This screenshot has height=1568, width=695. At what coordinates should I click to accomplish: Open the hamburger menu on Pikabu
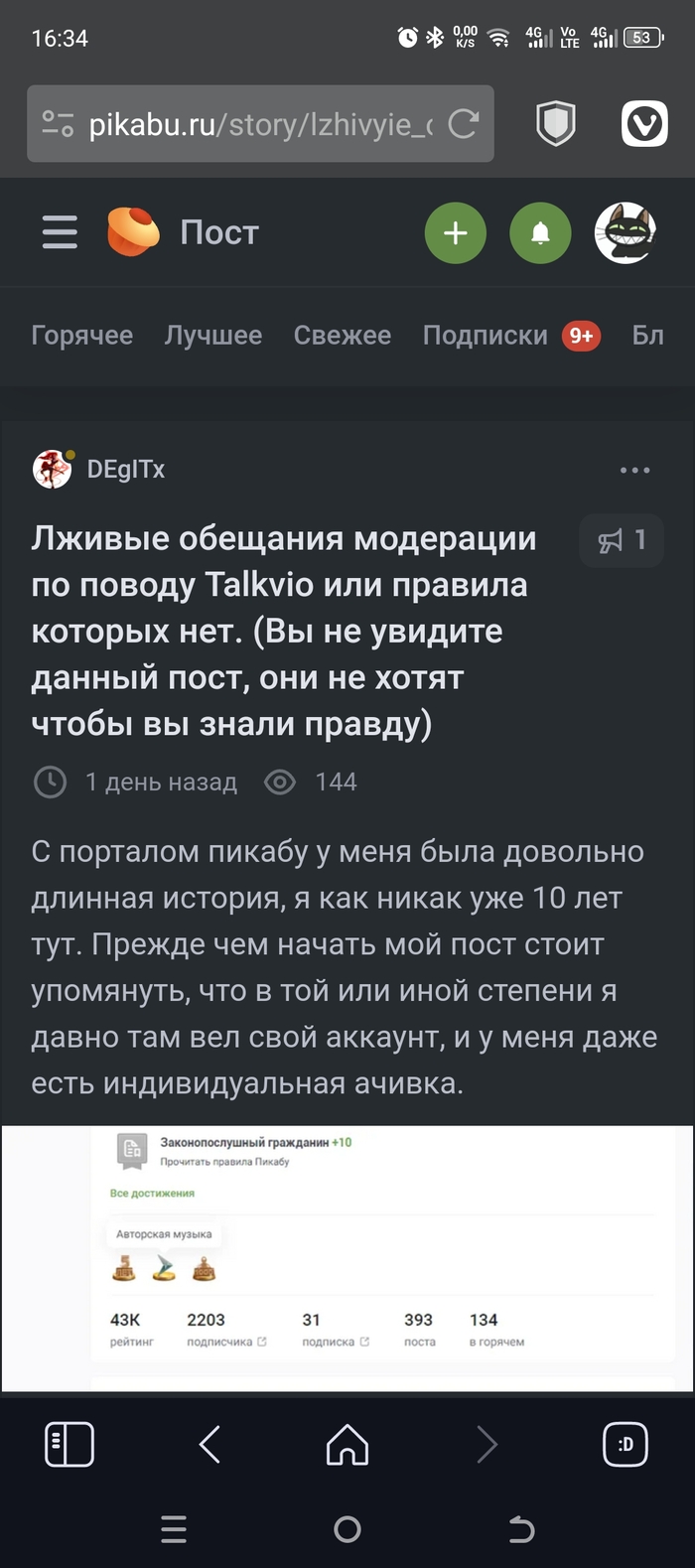click(x=60, y=232)
